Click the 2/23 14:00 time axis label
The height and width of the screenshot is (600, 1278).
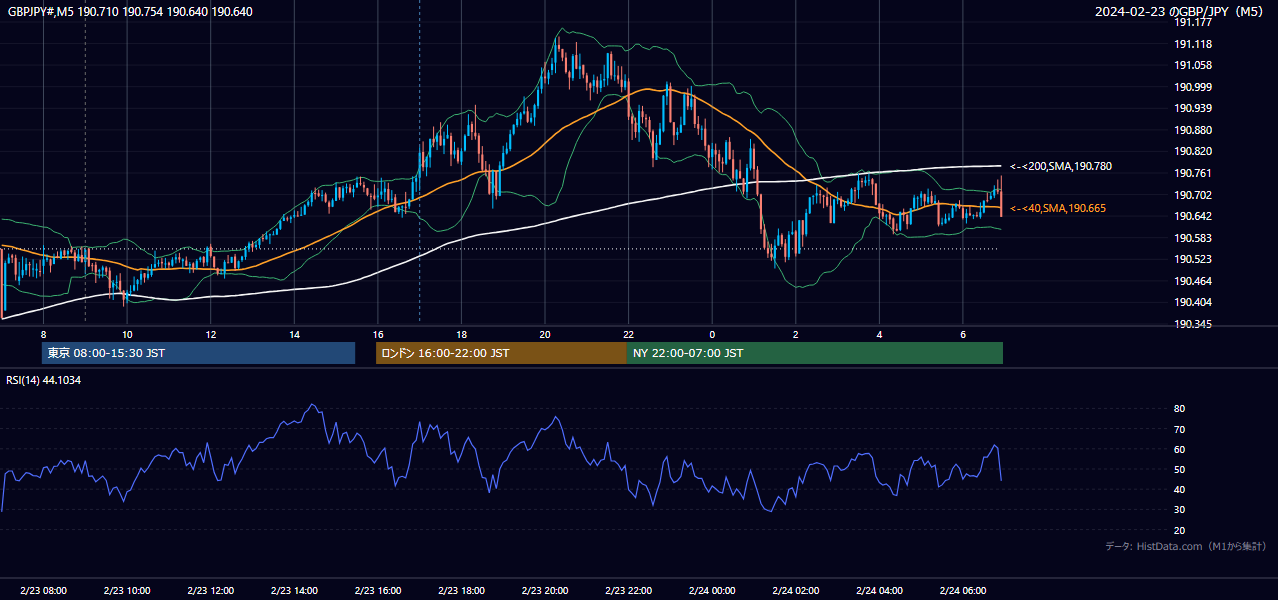pyautogui.click(x=294, y=591)
